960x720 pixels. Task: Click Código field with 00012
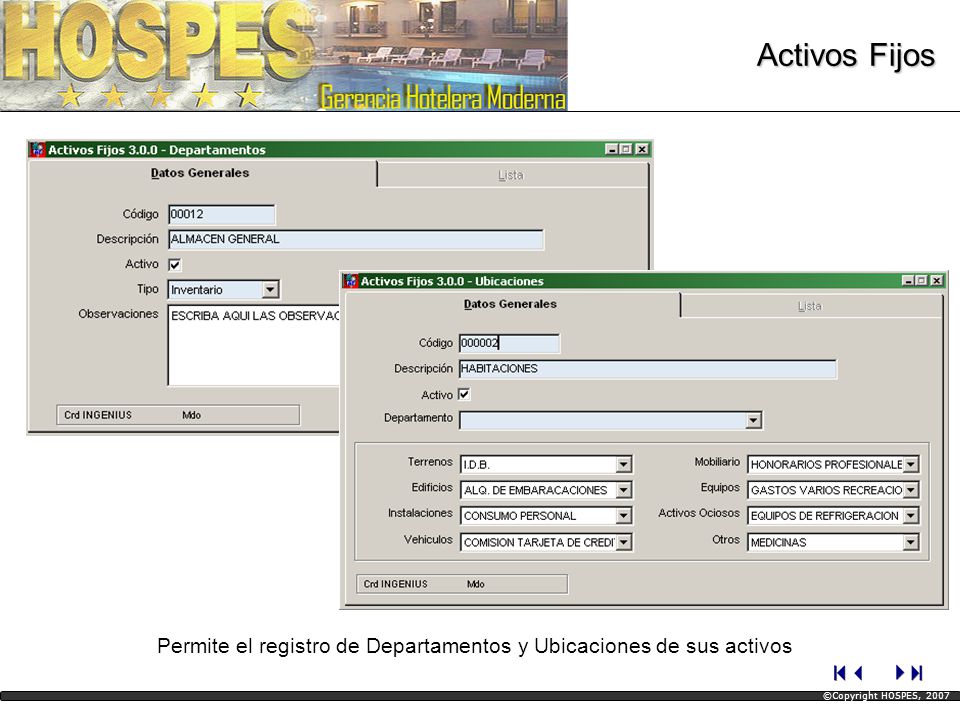(222, 214)
